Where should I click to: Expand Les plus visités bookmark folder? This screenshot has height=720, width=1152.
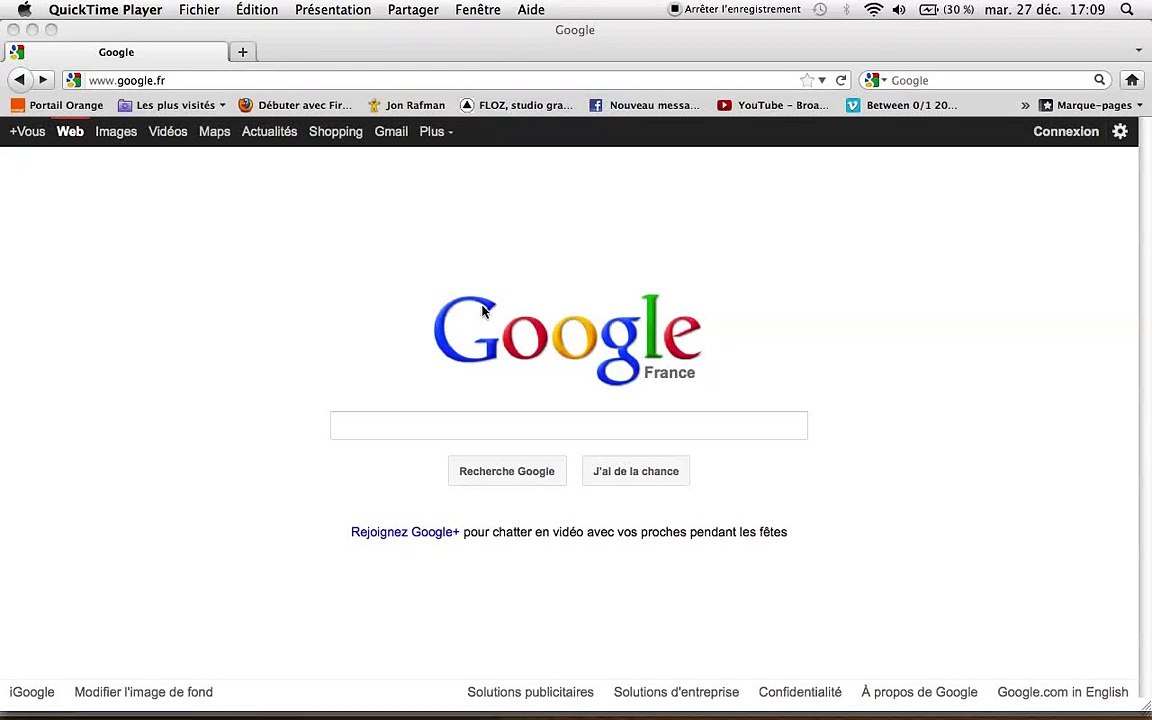coord(172,105)
